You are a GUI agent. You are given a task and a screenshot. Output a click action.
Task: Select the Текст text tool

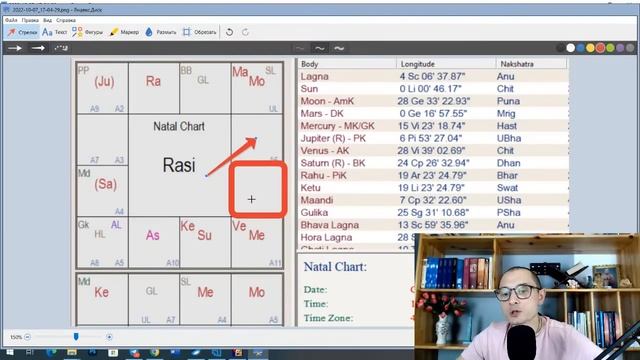(55, 32)
